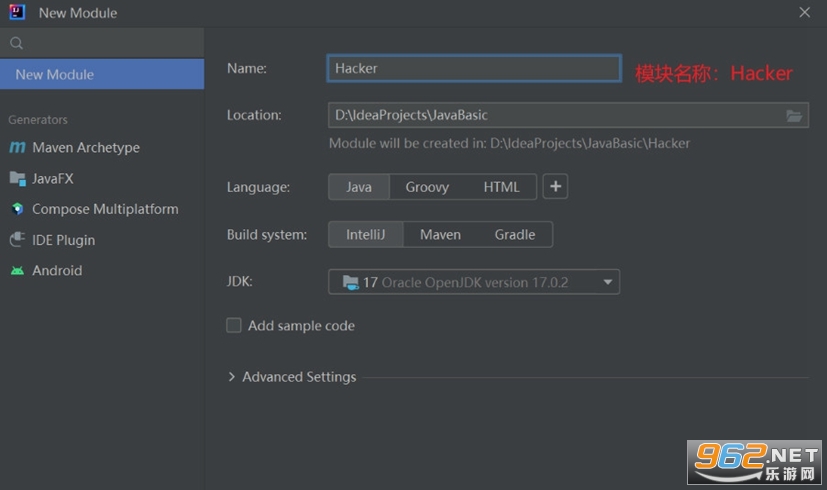Select New Module in the sidebar
This screenshot has width=827, height=490.
(102, 74)
